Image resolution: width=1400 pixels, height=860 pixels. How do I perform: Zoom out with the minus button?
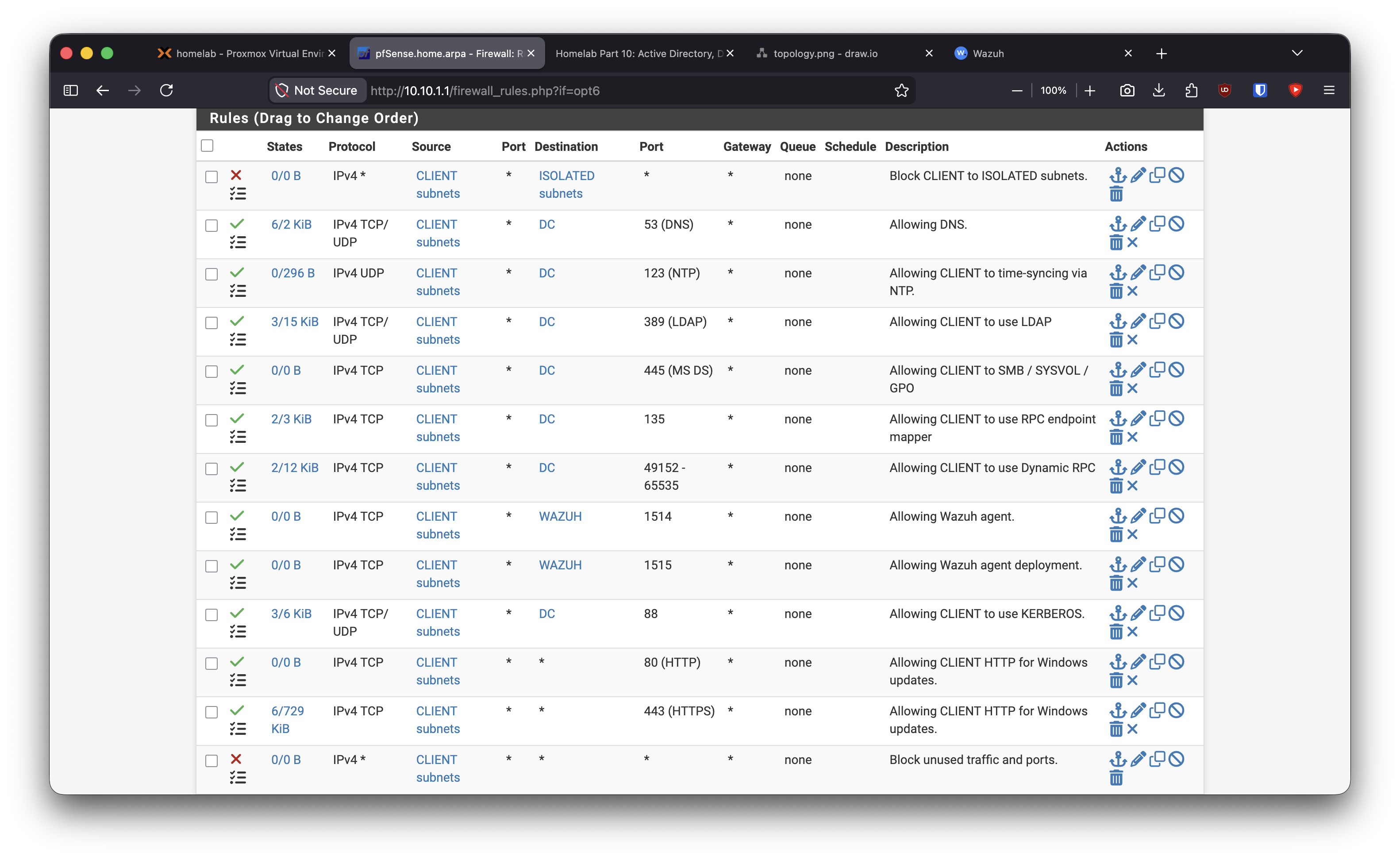[1016, 90]
